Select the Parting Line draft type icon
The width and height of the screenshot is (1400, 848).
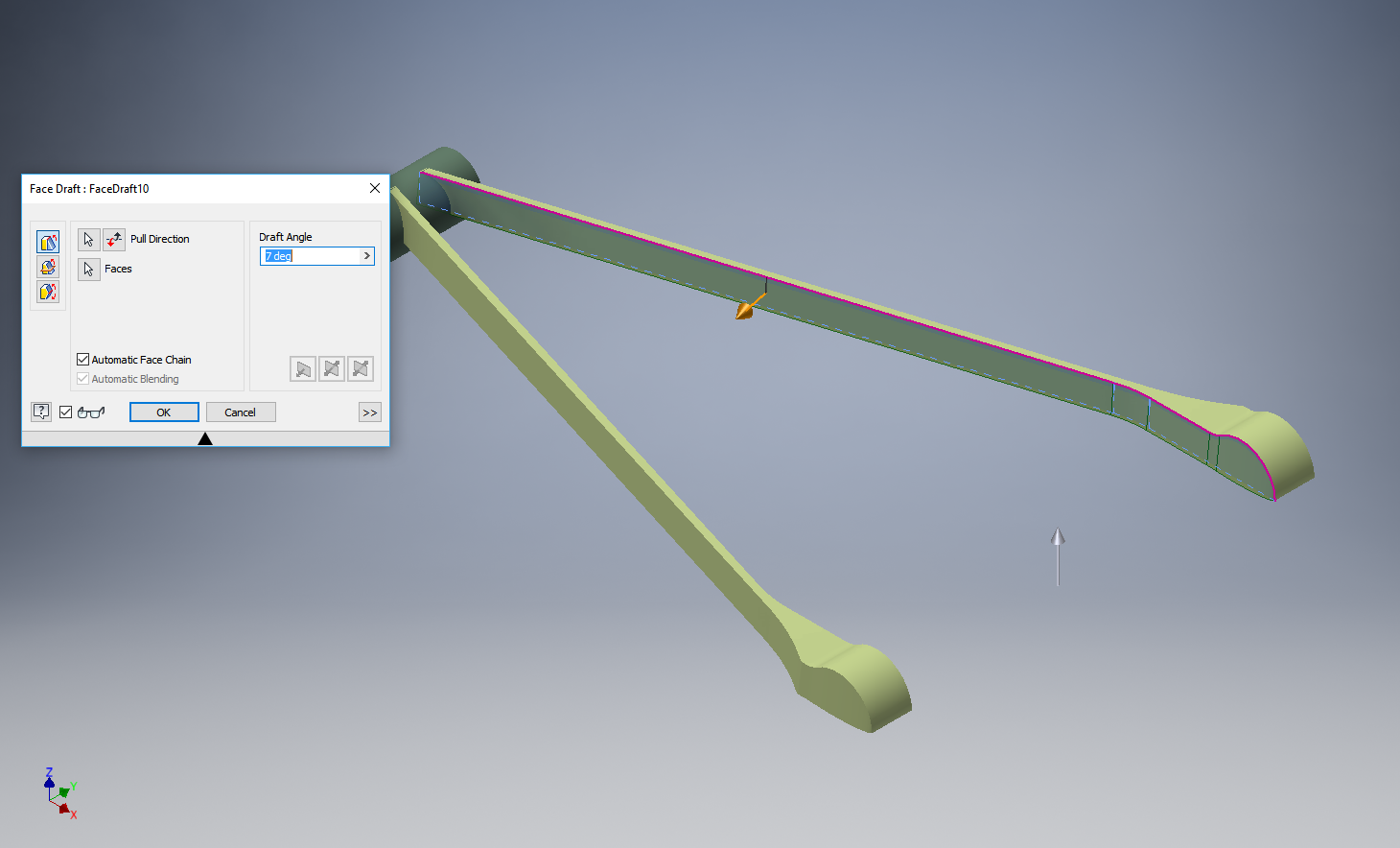coord(48,292)
